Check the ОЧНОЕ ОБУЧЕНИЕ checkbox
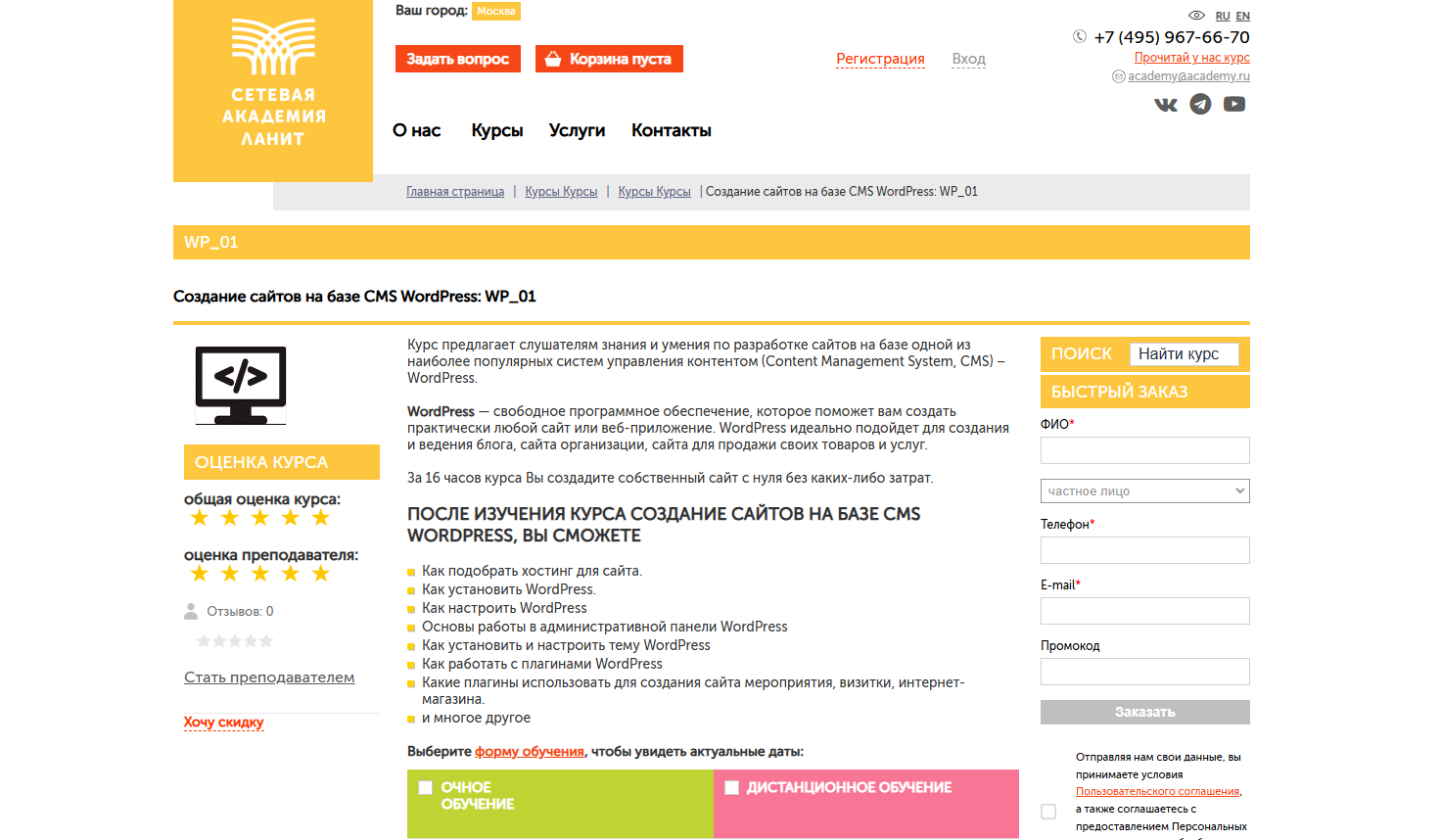Viewport: 1441px width, 840px height. click(425, 787)
